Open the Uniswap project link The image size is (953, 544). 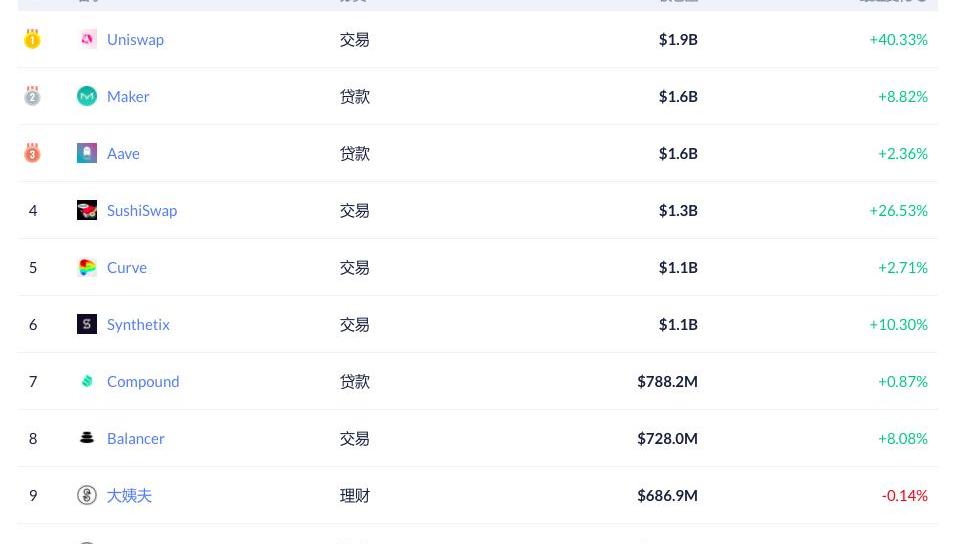pyautogui.click(x=135, y=39)
